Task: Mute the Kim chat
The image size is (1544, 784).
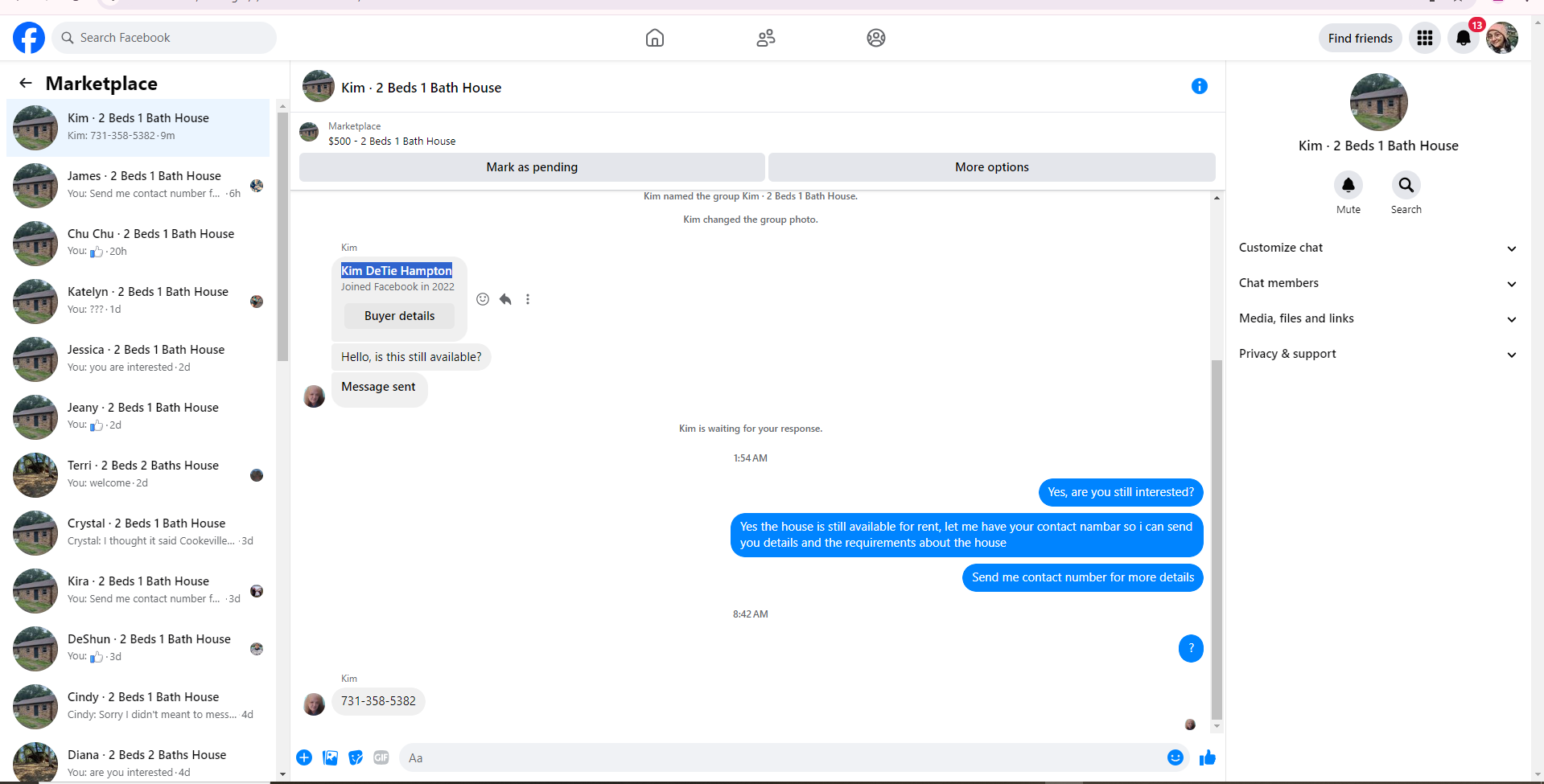Action: click(x=1348, y=185)
